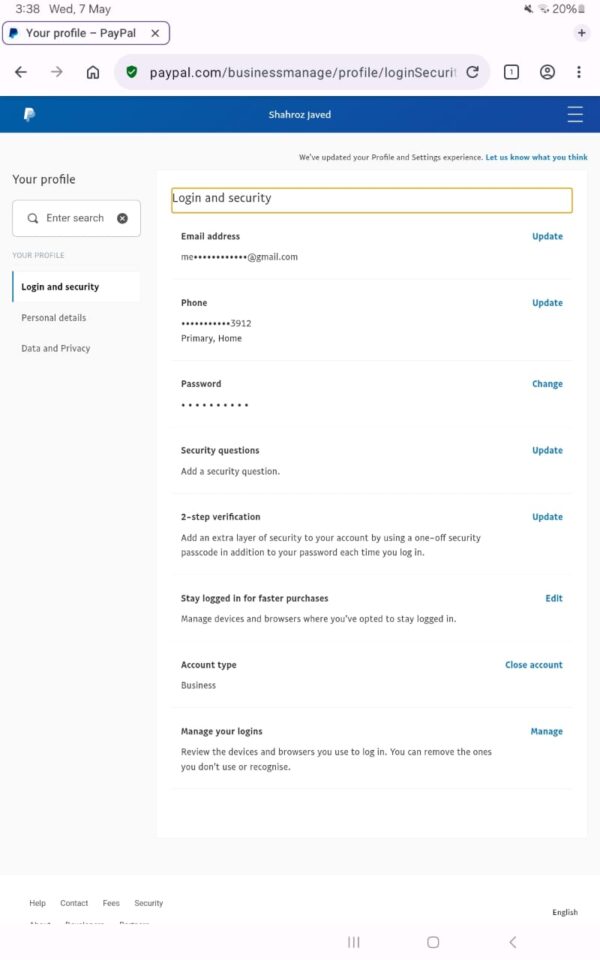Clear the search field with X icon

tap(122, 218)
